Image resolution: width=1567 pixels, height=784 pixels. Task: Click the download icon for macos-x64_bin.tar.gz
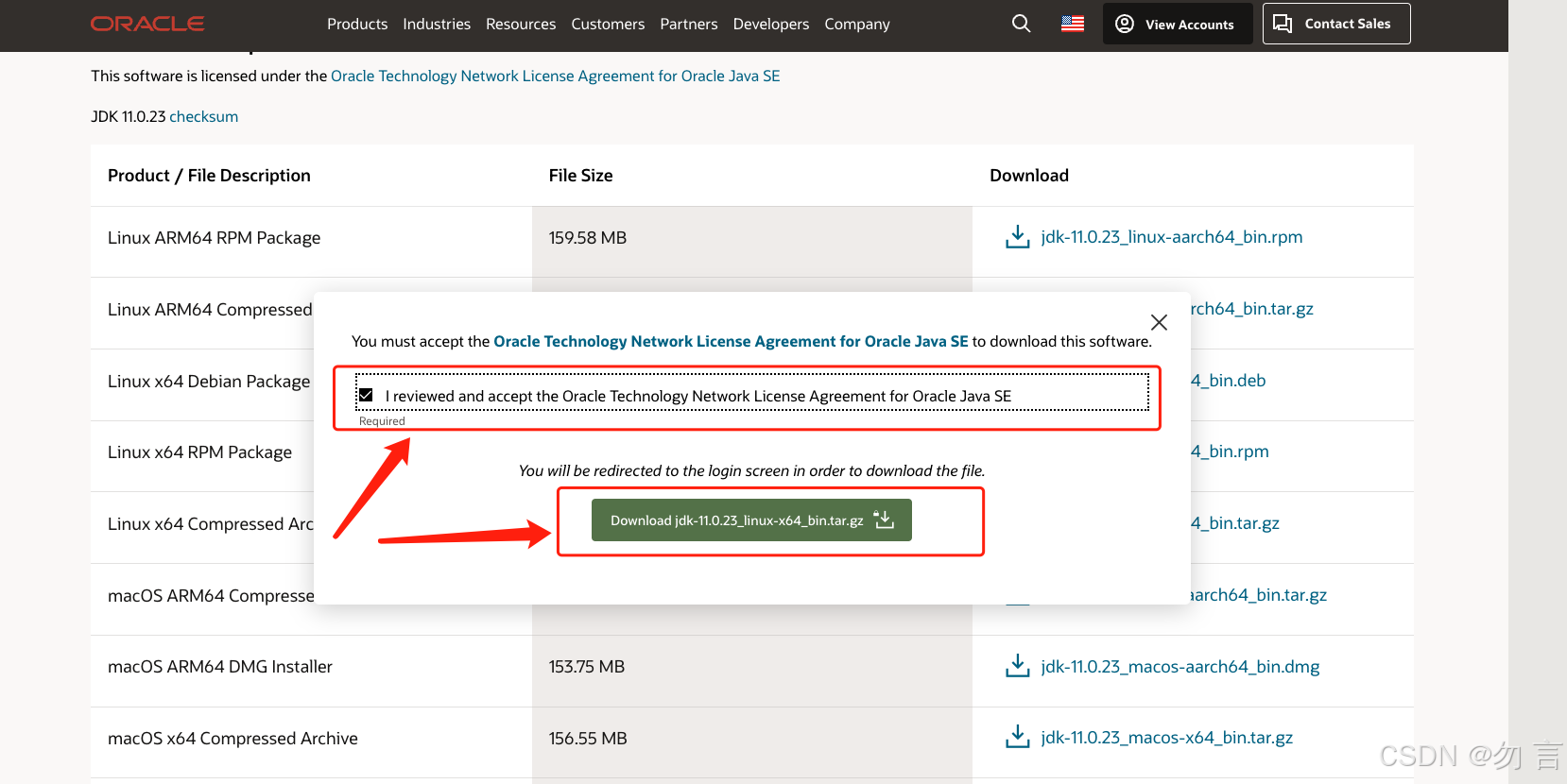[x=1018, y=737]
